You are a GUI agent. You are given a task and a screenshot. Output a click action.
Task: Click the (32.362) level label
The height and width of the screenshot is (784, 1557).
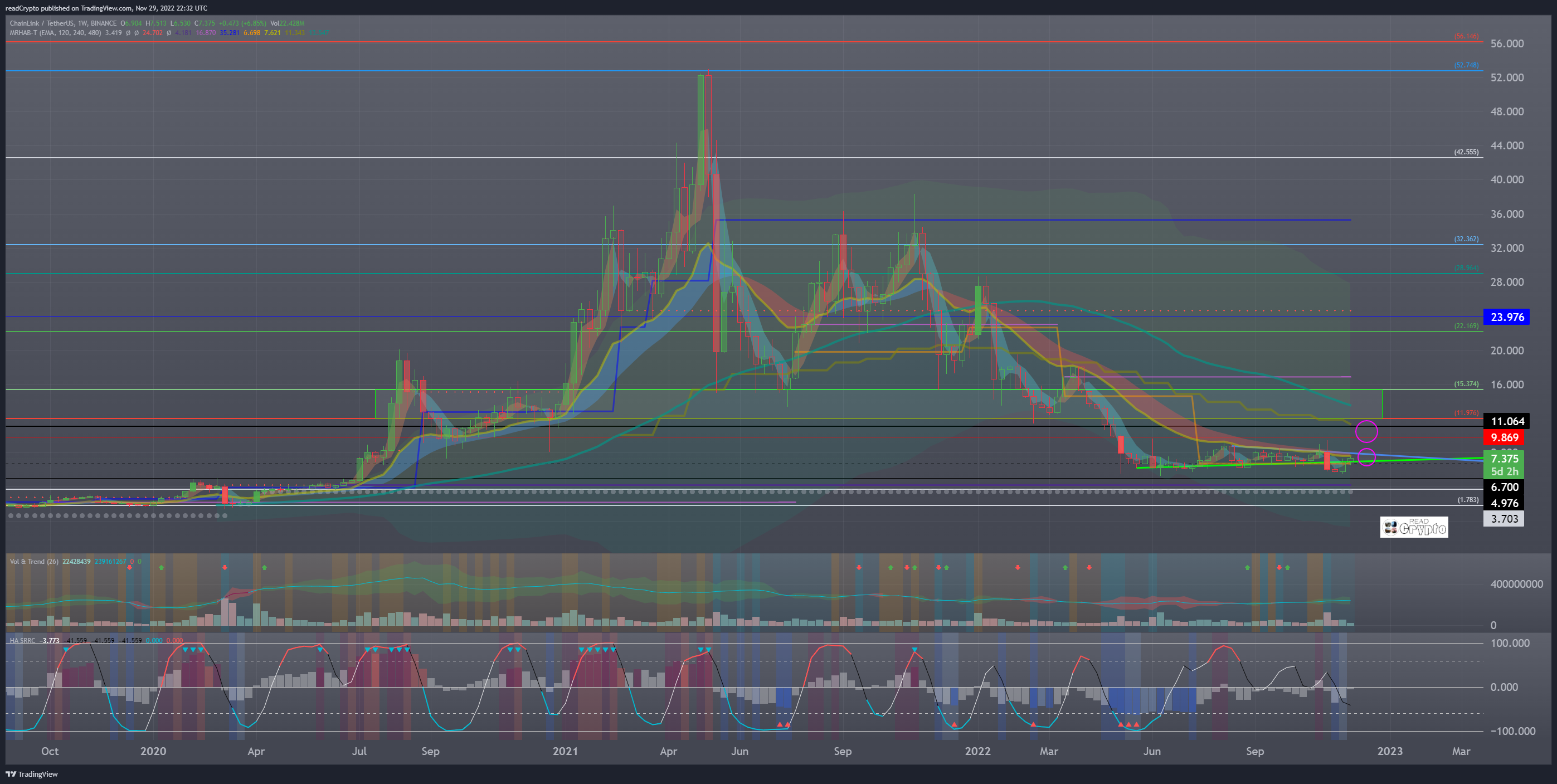[x=1466, y=239]
